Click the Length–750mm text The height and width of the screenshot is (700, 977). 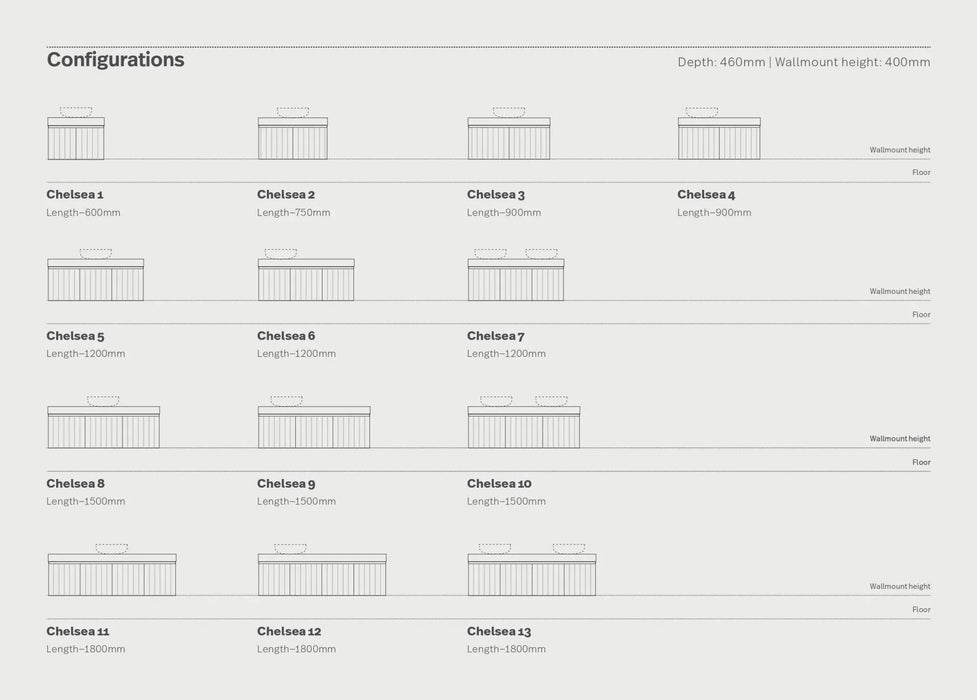[x=293, y=213]
